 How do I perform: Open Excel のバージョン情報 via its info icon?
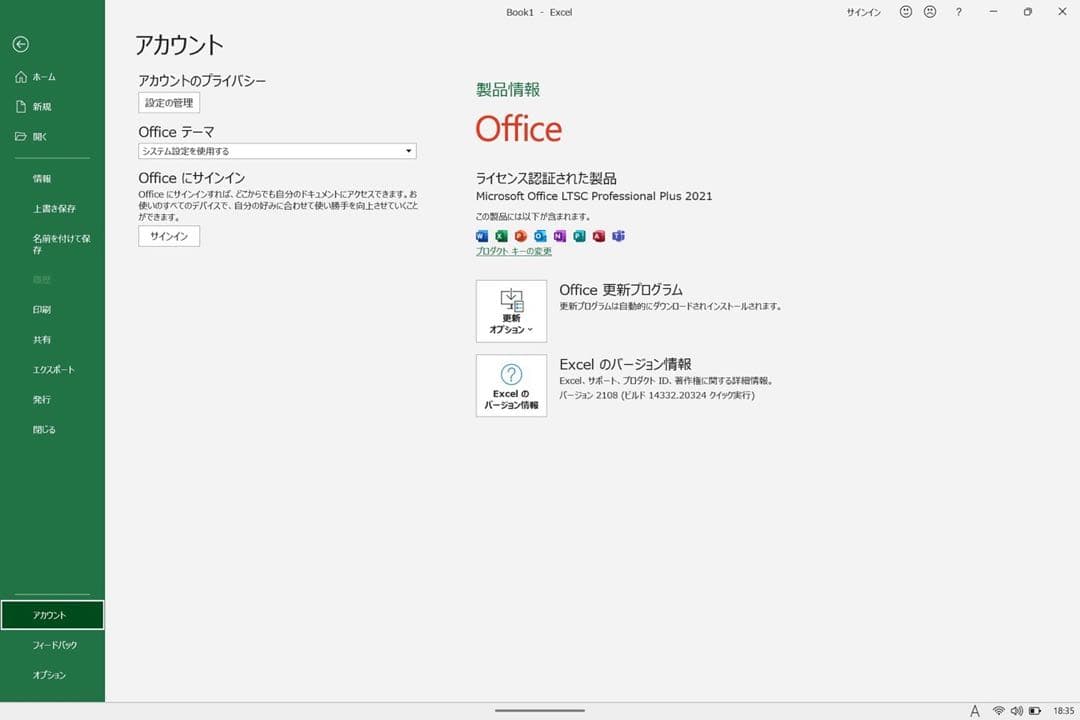tap(510, 386)
